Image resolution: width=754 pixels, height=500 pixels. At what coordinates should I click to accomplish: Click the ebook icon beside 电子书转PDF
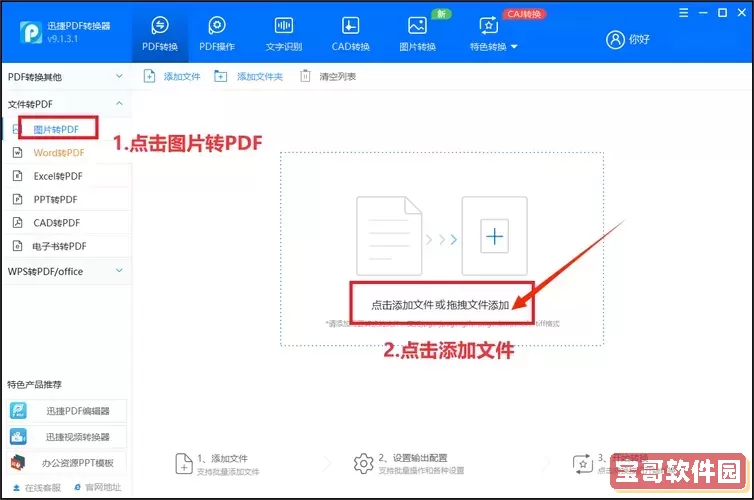click(x=17, y=246)
